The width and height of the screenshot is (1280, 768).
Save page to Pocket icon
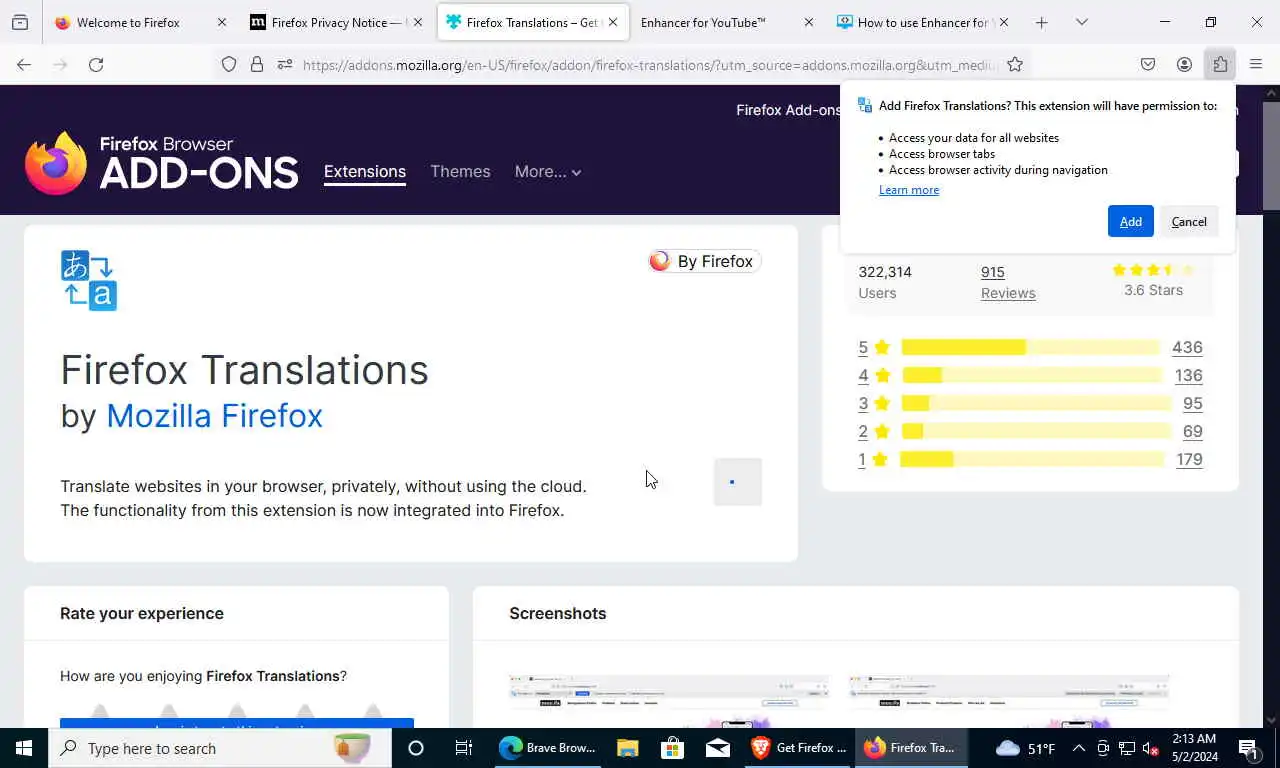(1148, 64)
